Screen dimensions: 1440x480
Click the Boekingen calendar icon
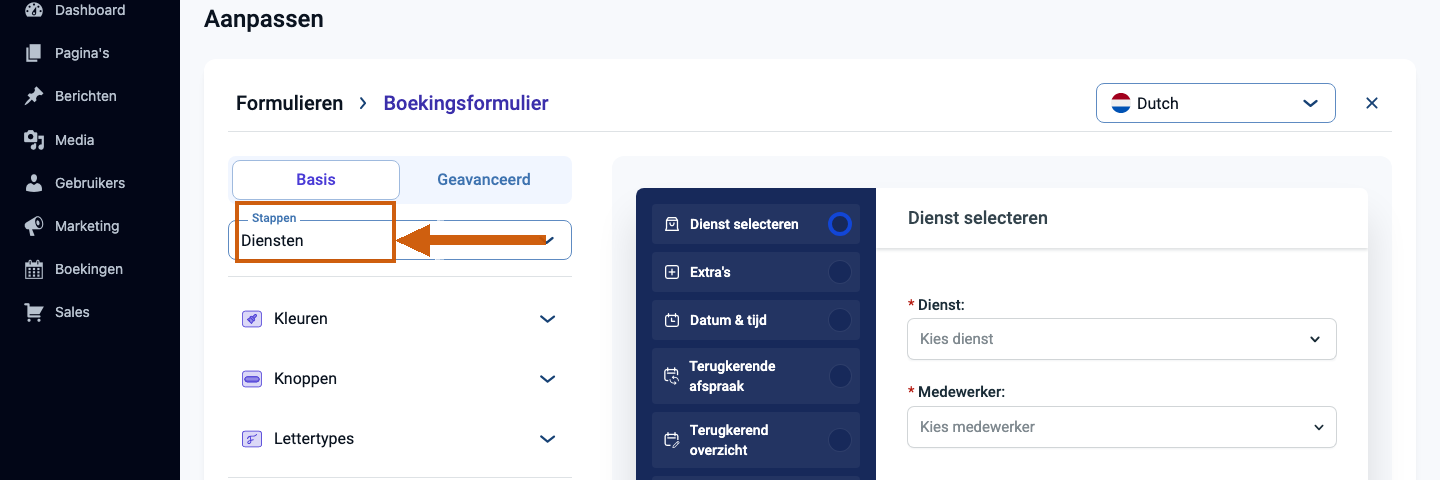pos(34,269)
